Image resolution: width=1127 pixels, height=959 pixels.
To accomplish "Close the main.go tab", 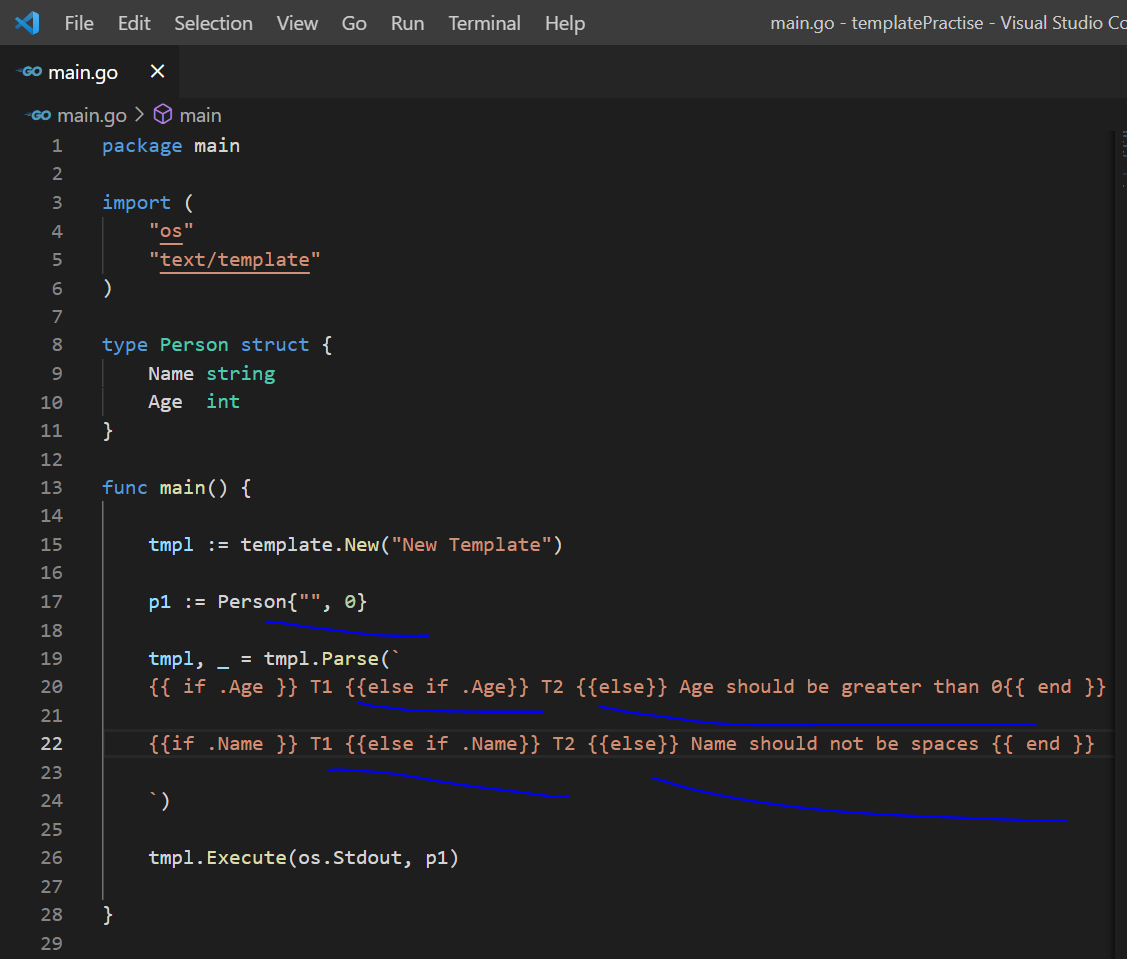I will 157,71.
